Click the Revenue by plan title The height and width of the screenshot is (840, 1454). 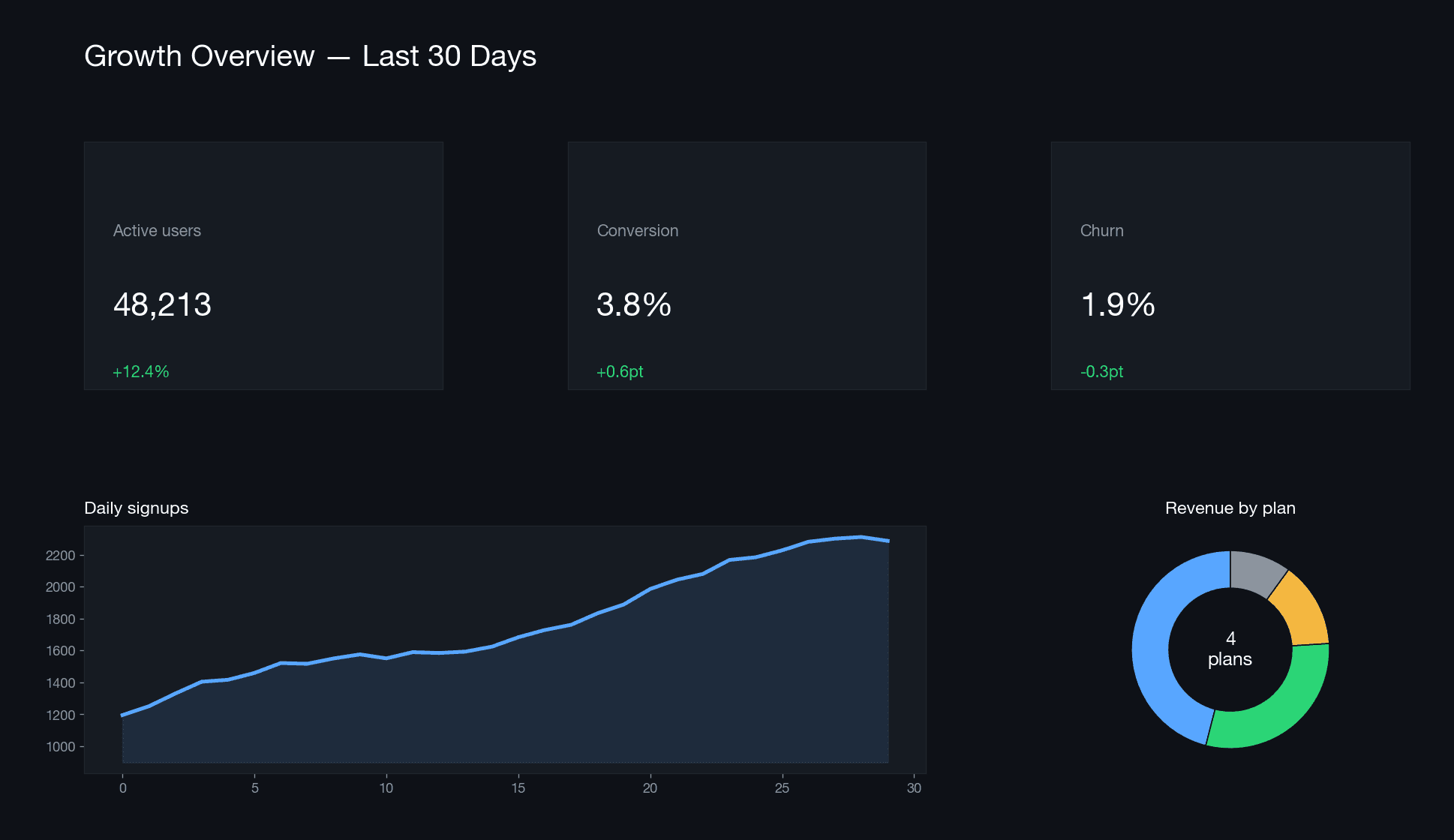[x=1230, y=508]
